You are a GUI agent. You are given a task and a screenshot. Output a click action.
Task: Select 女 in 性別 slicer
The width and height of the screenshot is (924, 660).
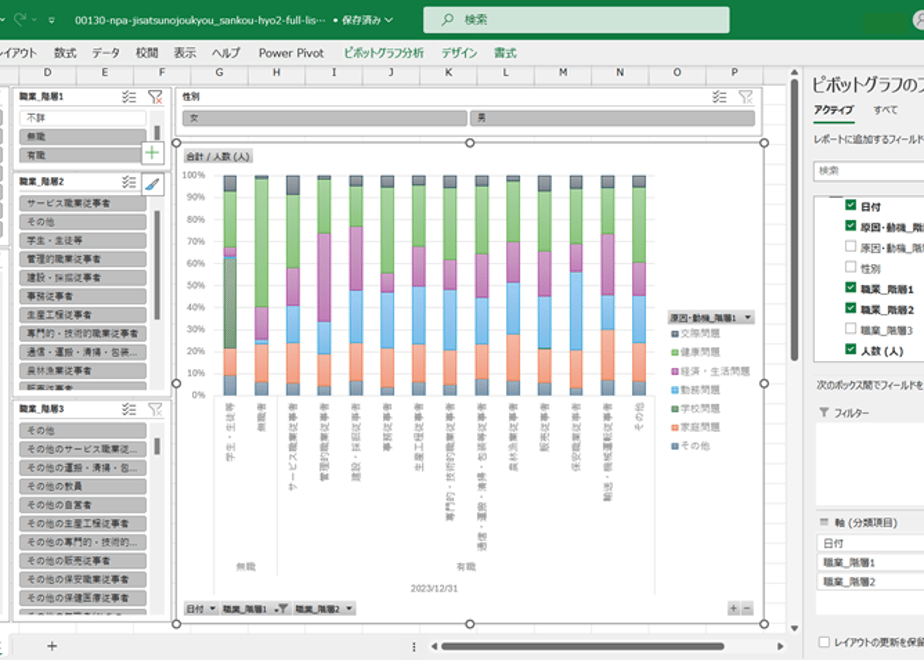click(x=325, y=118)
